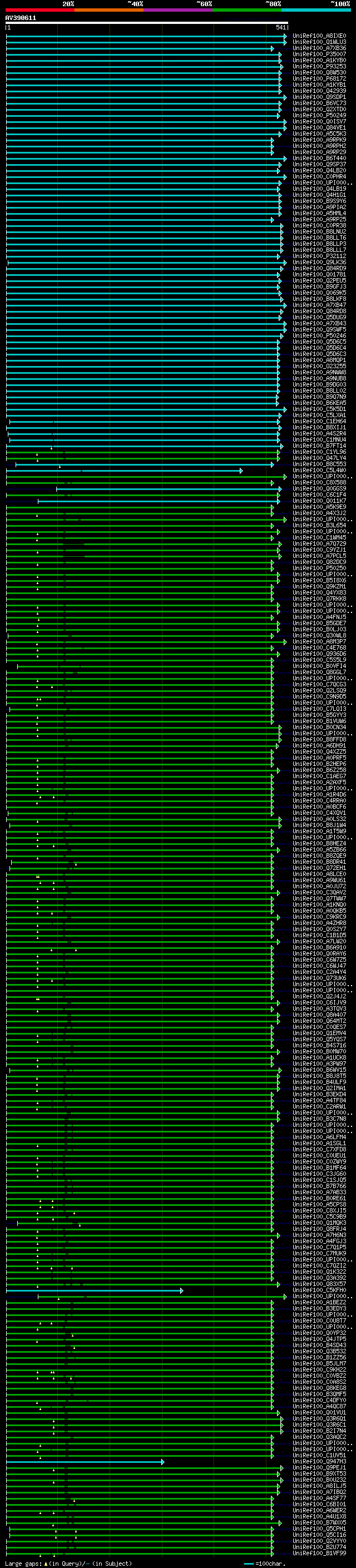The height and width of the screenshot is (1568, 356).
Task: Select label UniRef100_Q9LK36
Action: tap(319, 263)
